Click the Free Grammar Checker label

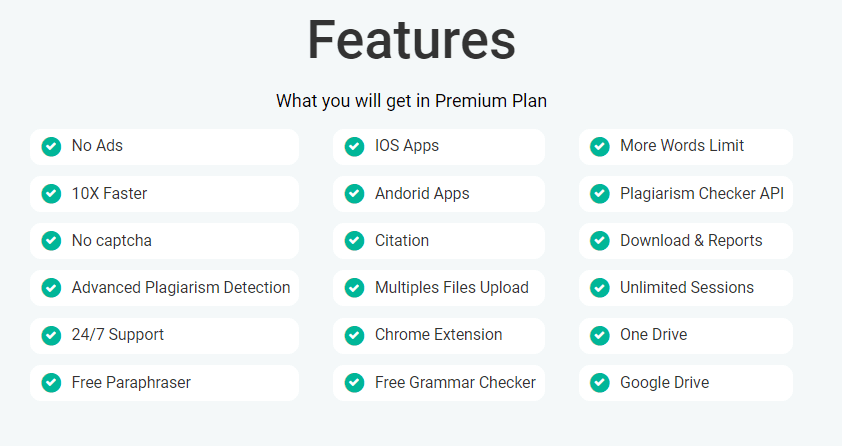[x=455, y=382]
